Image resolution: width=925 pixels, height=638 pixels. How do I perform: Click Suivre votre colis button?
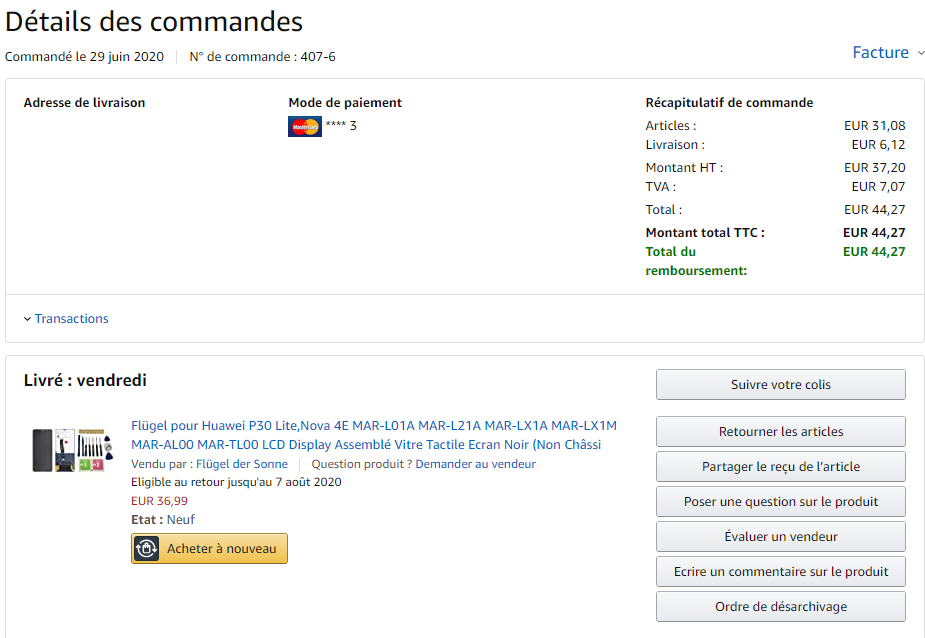pyautogui.click(x=780, y=385)
